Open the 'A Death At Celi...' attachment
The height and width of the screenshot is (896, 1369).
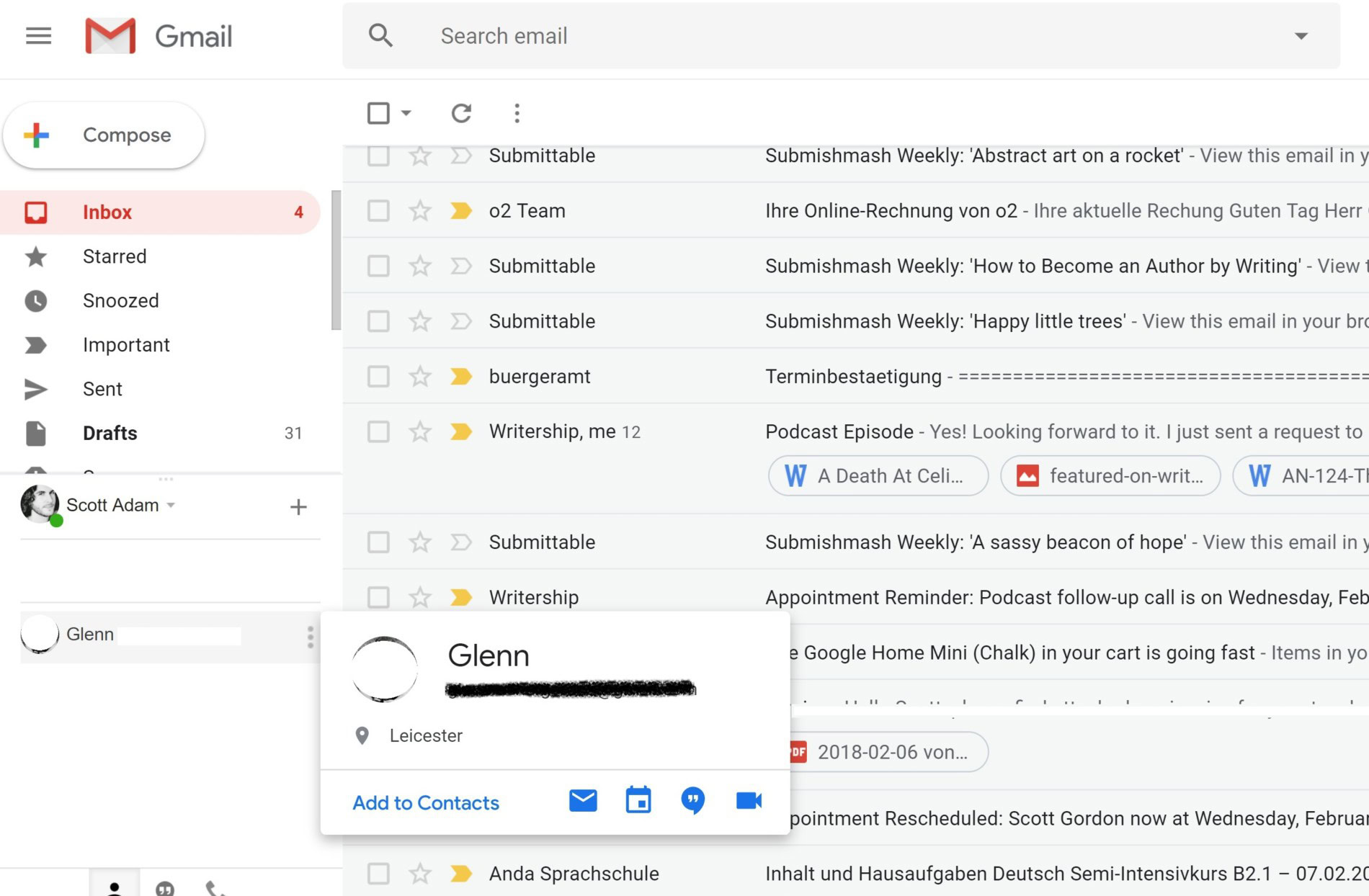(x=878, y=475)
